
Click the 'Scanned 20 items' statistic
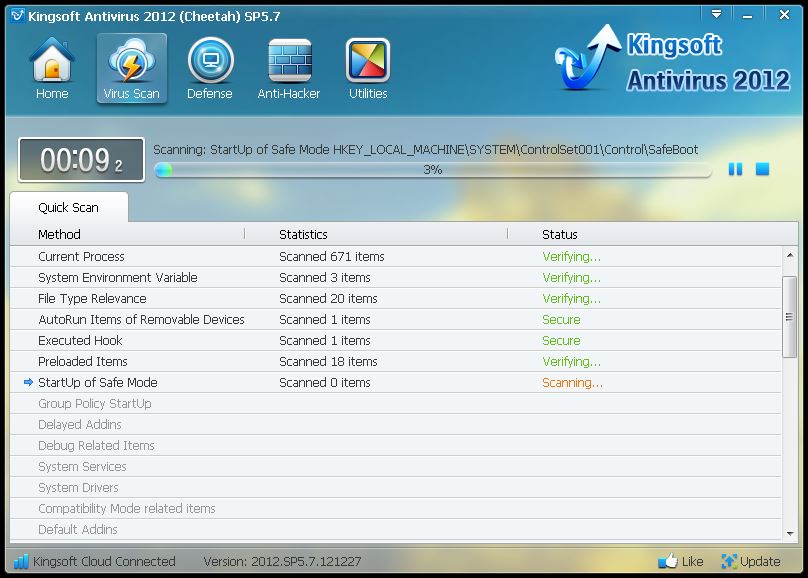pyautogui.click(x=328, y=299)
